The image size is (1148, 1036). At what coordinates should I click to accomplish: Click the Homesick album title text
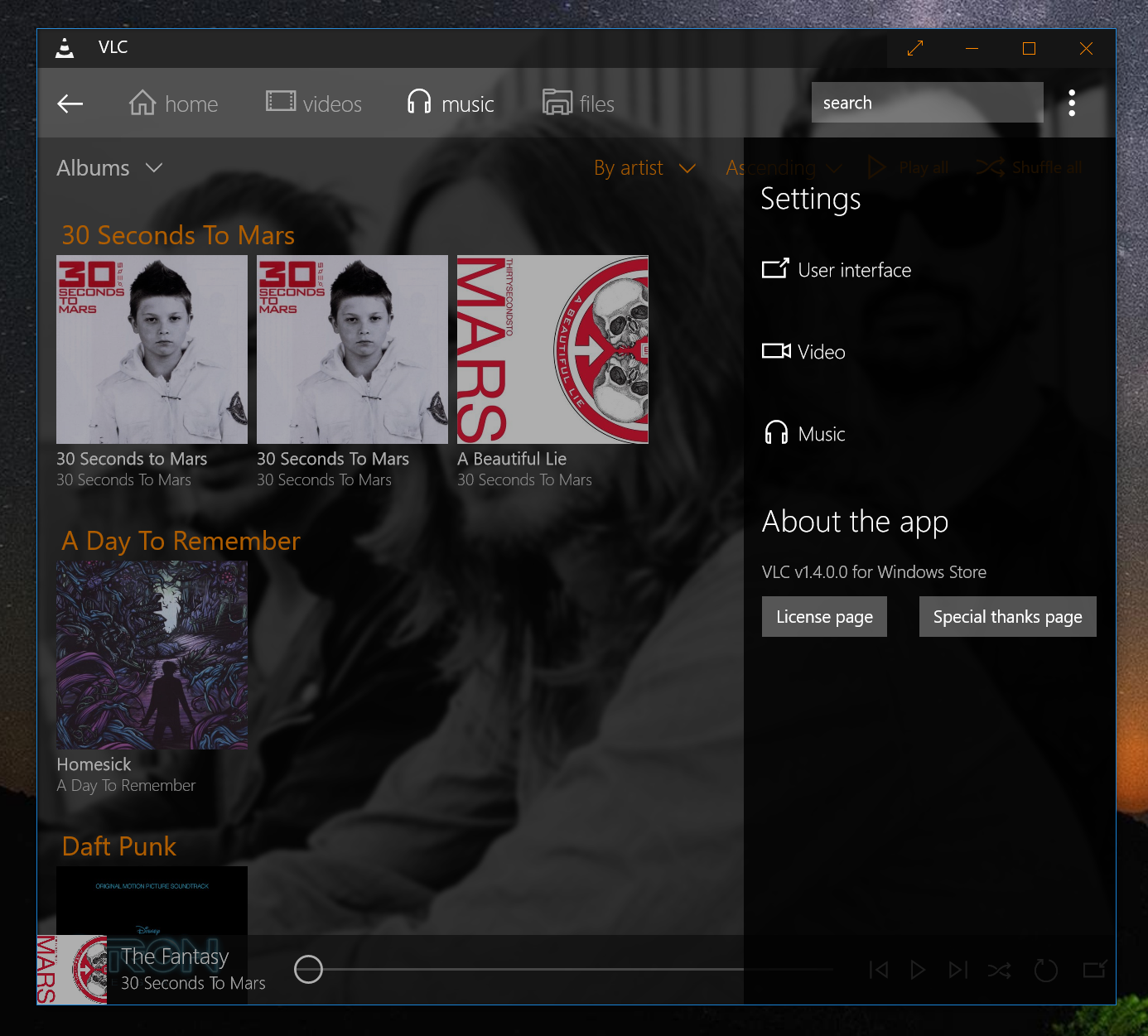pyautogui.click(x=94, y=764)
